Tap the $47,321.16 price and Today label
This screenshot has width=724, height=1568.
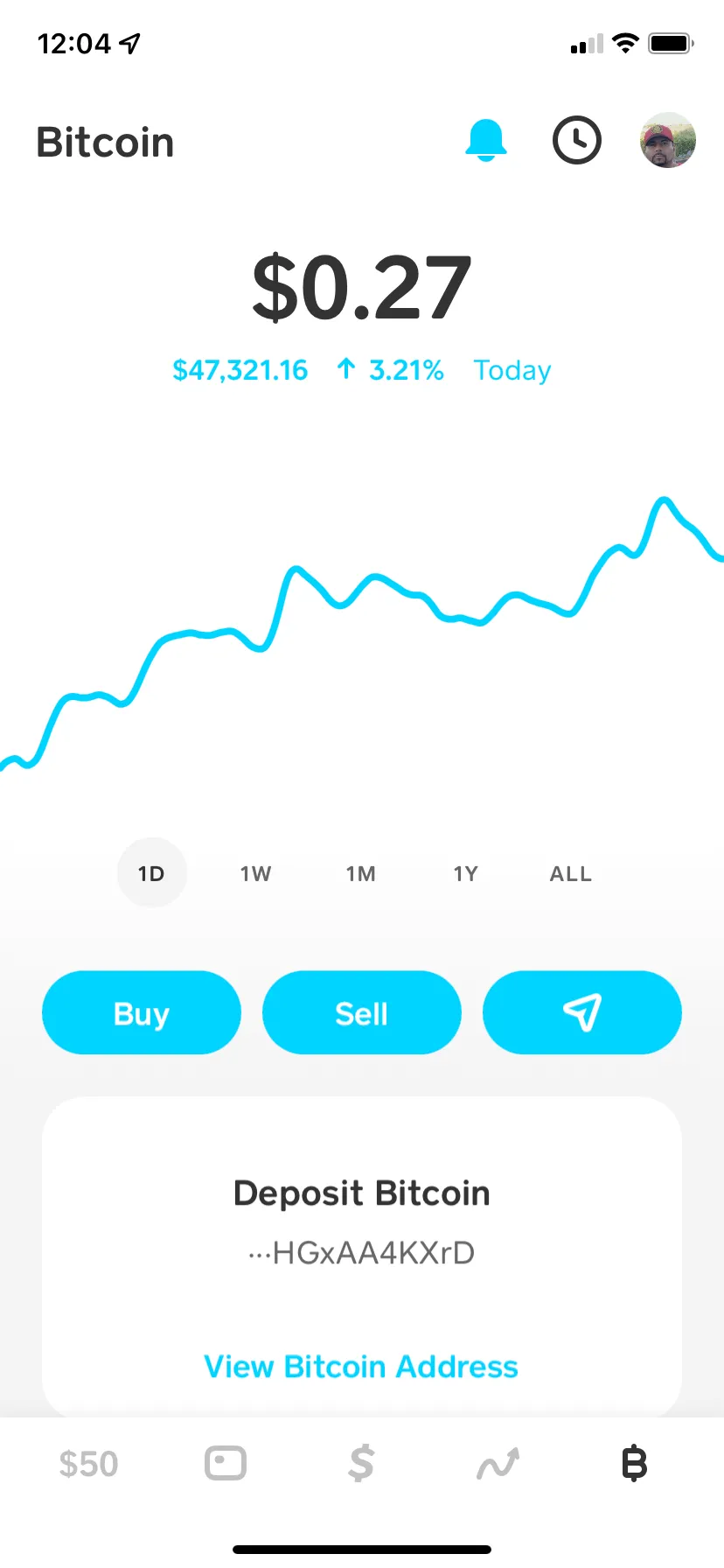[362, 370]
